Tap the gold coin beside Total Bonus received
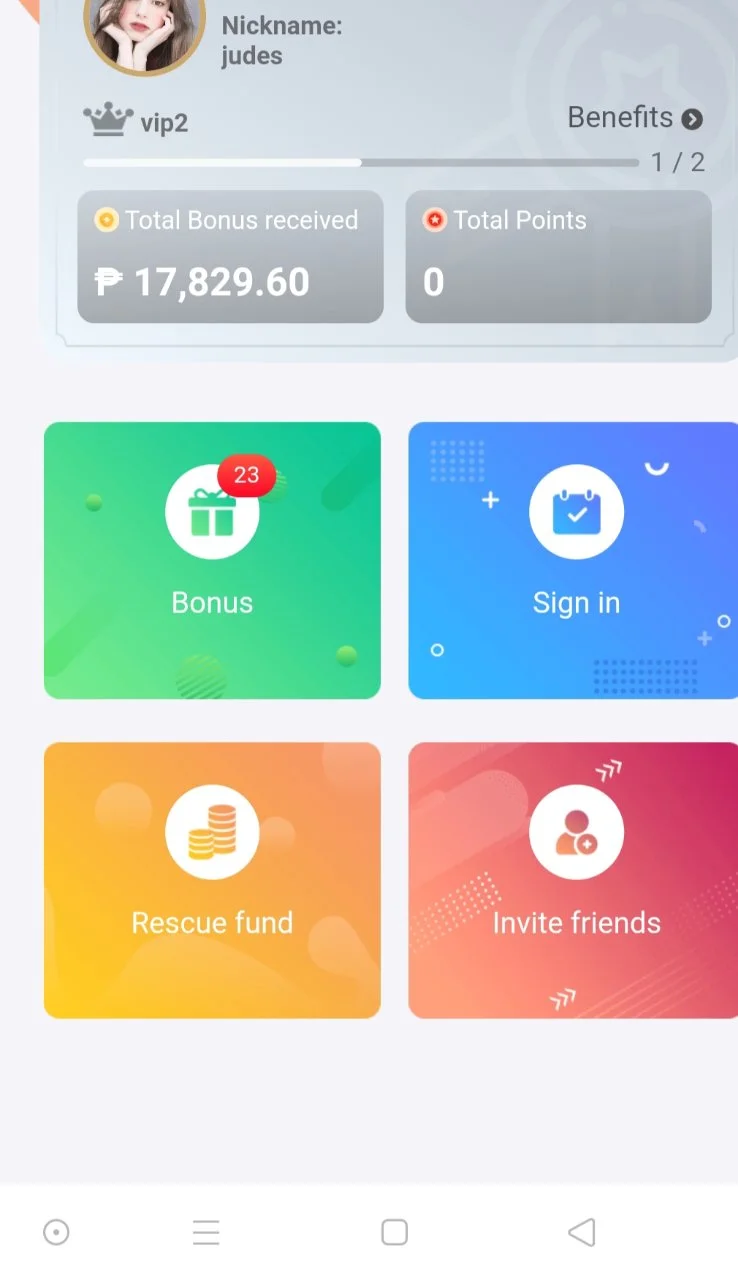 (106, 220)
